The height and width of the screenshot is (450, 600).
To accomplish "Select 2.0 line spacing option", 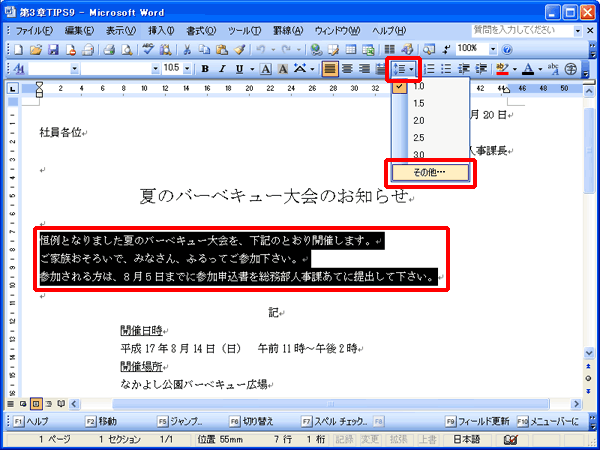I will coord(431,121).
